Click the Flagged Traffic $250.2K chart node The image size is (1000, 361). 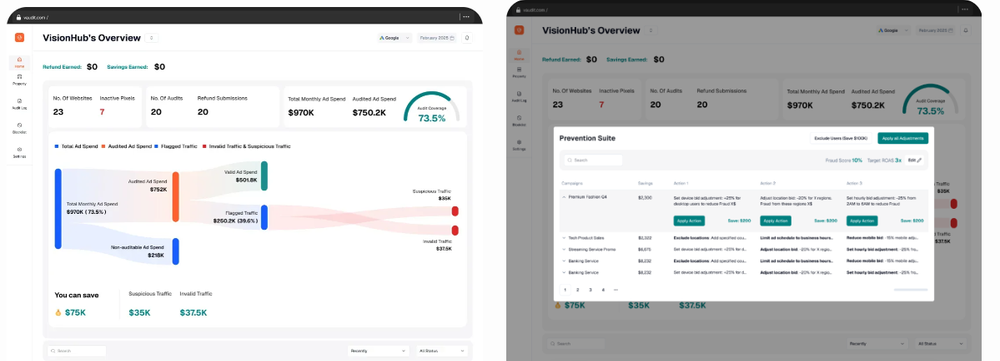point(264,217)
